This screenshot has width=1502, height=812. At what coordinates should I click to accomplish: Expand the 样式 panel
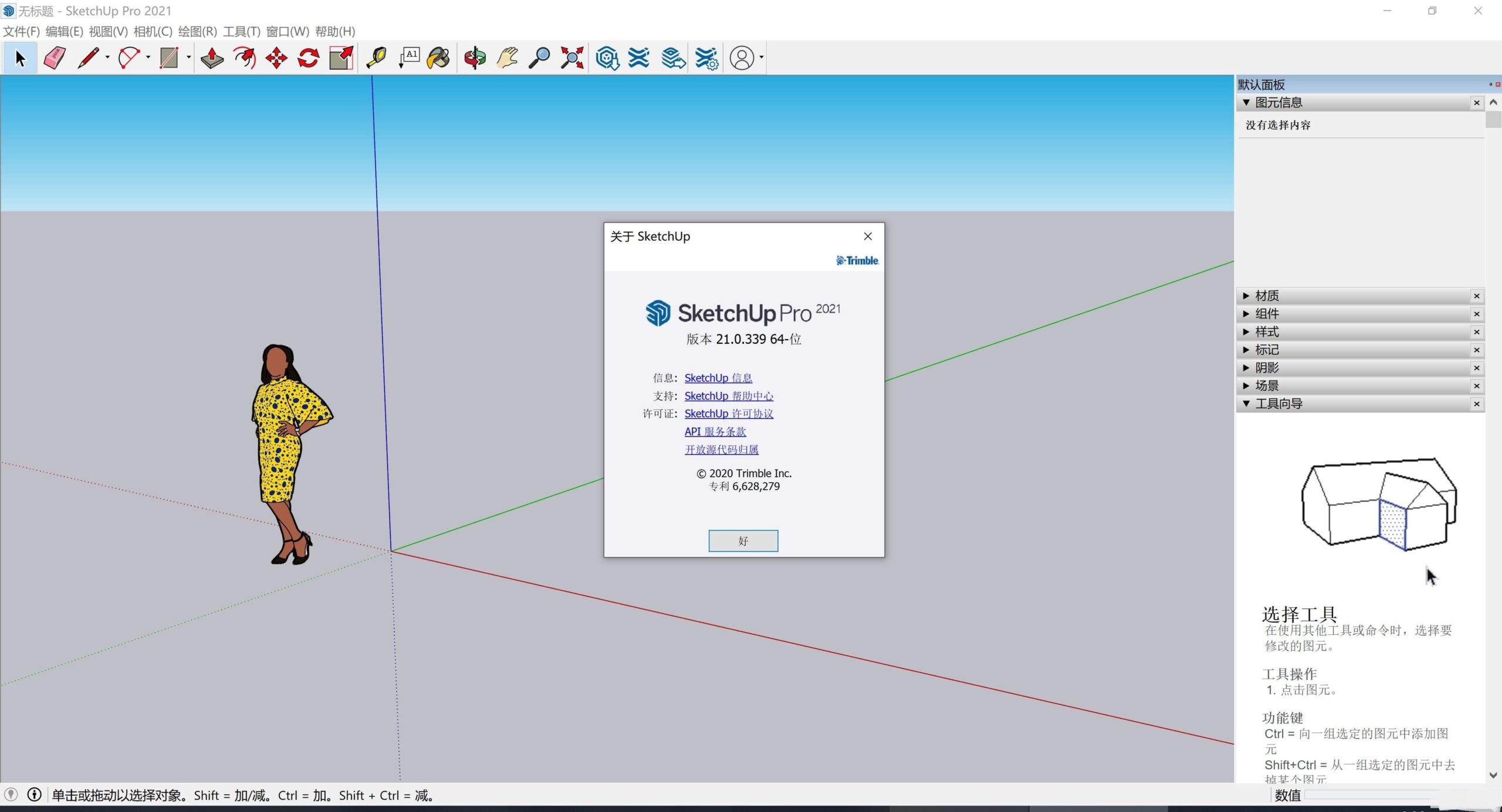pyautogui.click(x=1246, y=332)
